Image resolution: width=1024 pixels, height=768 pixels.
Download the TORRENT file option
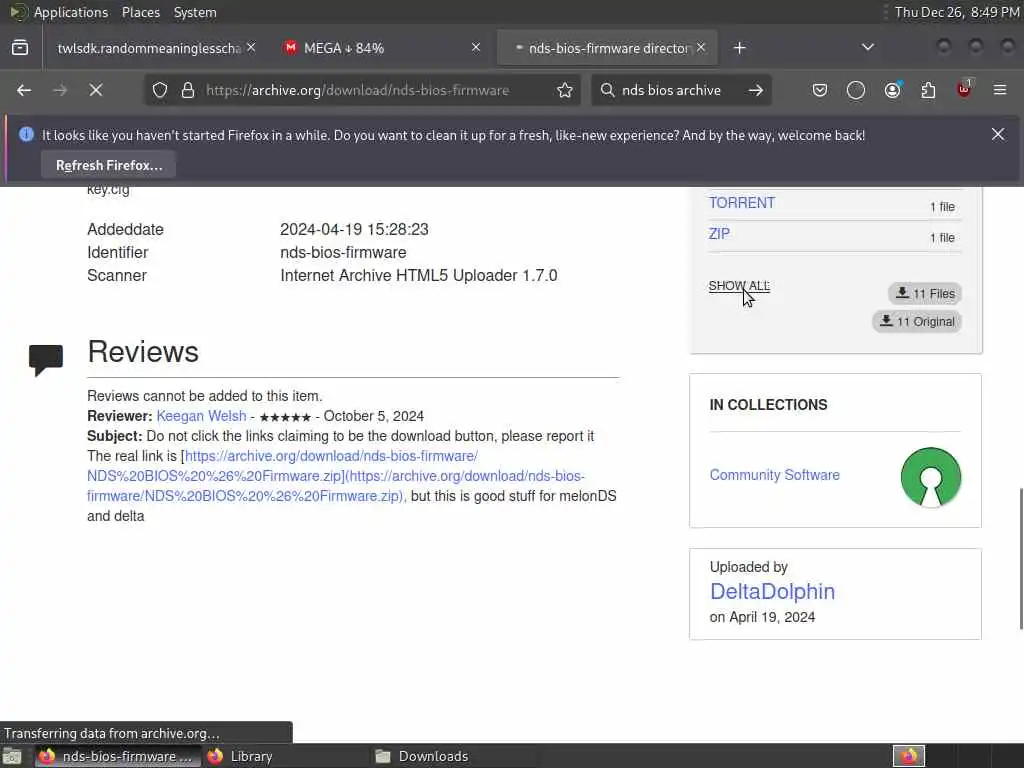tap(742, 203)
